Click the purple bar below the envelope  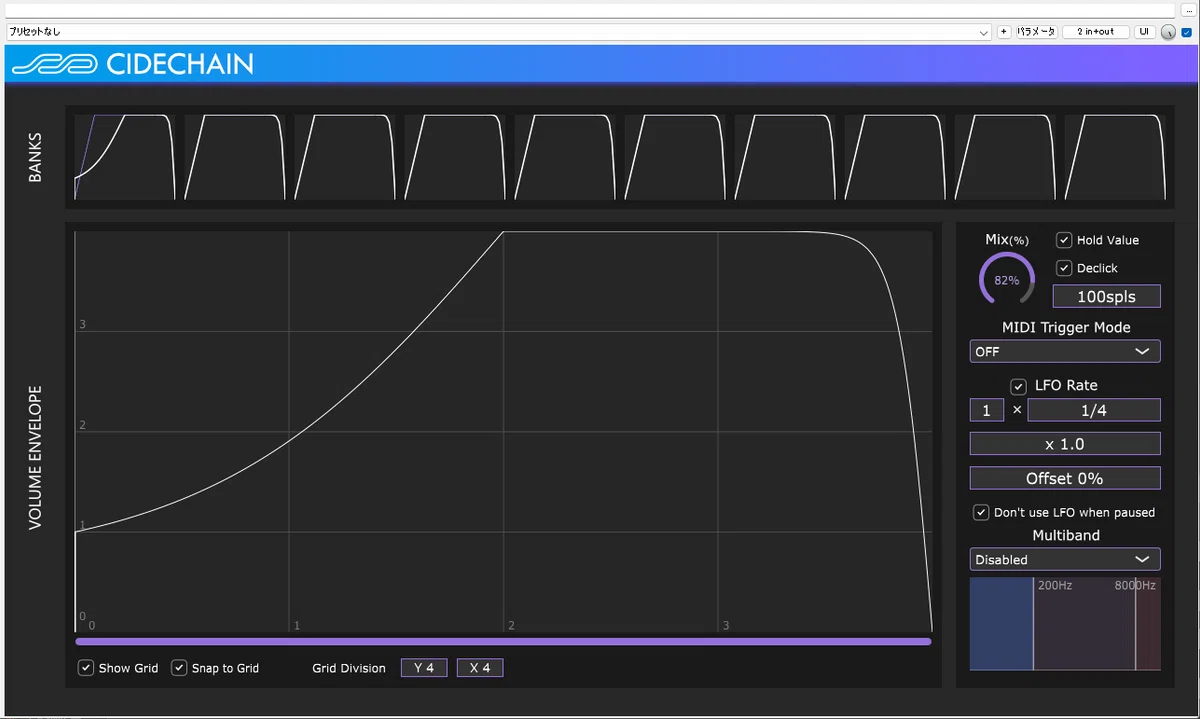pos(503,642)
